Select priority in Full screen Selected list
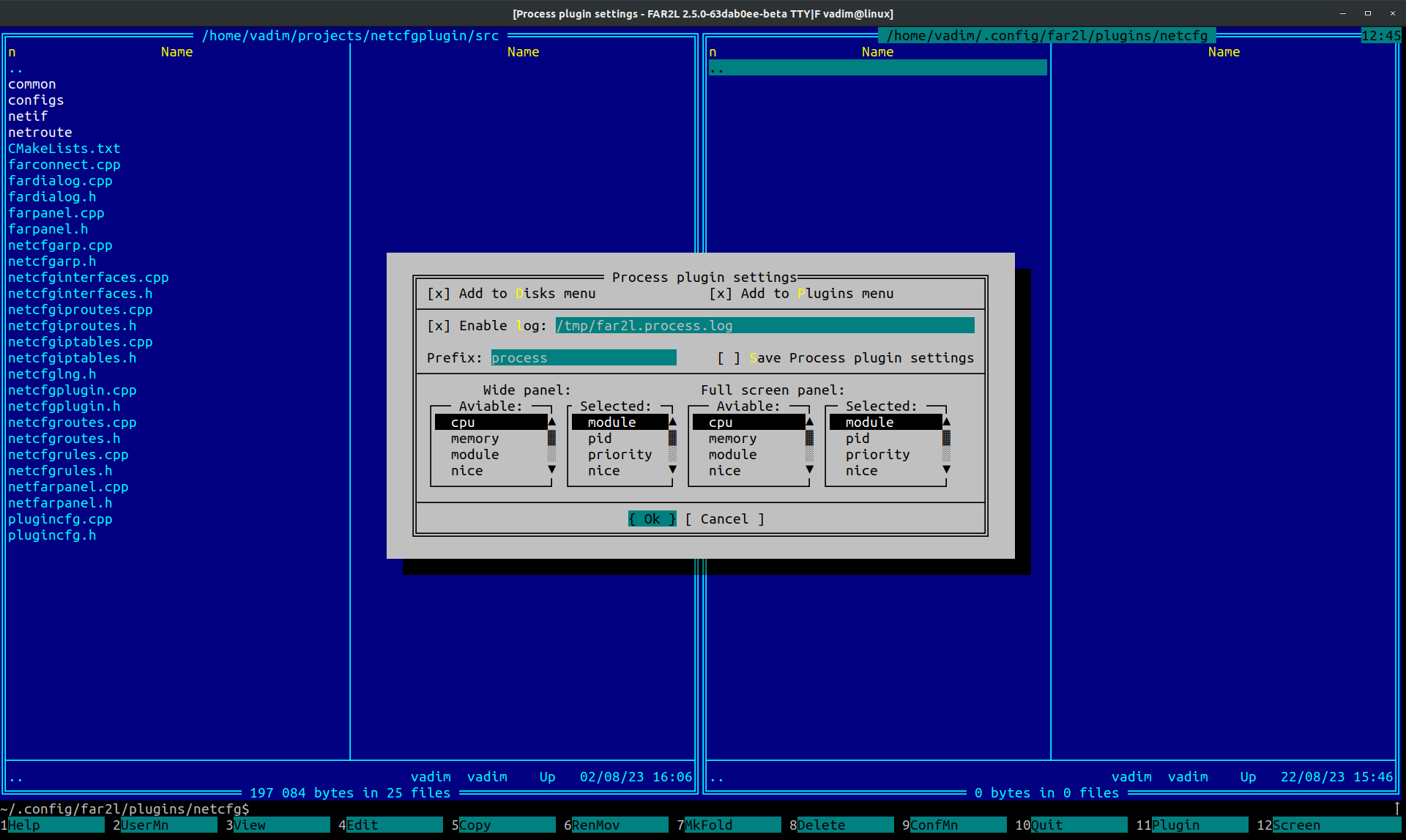Viewport: 1406px width, 840px height. pyautogui.click(x=885, y=455)
